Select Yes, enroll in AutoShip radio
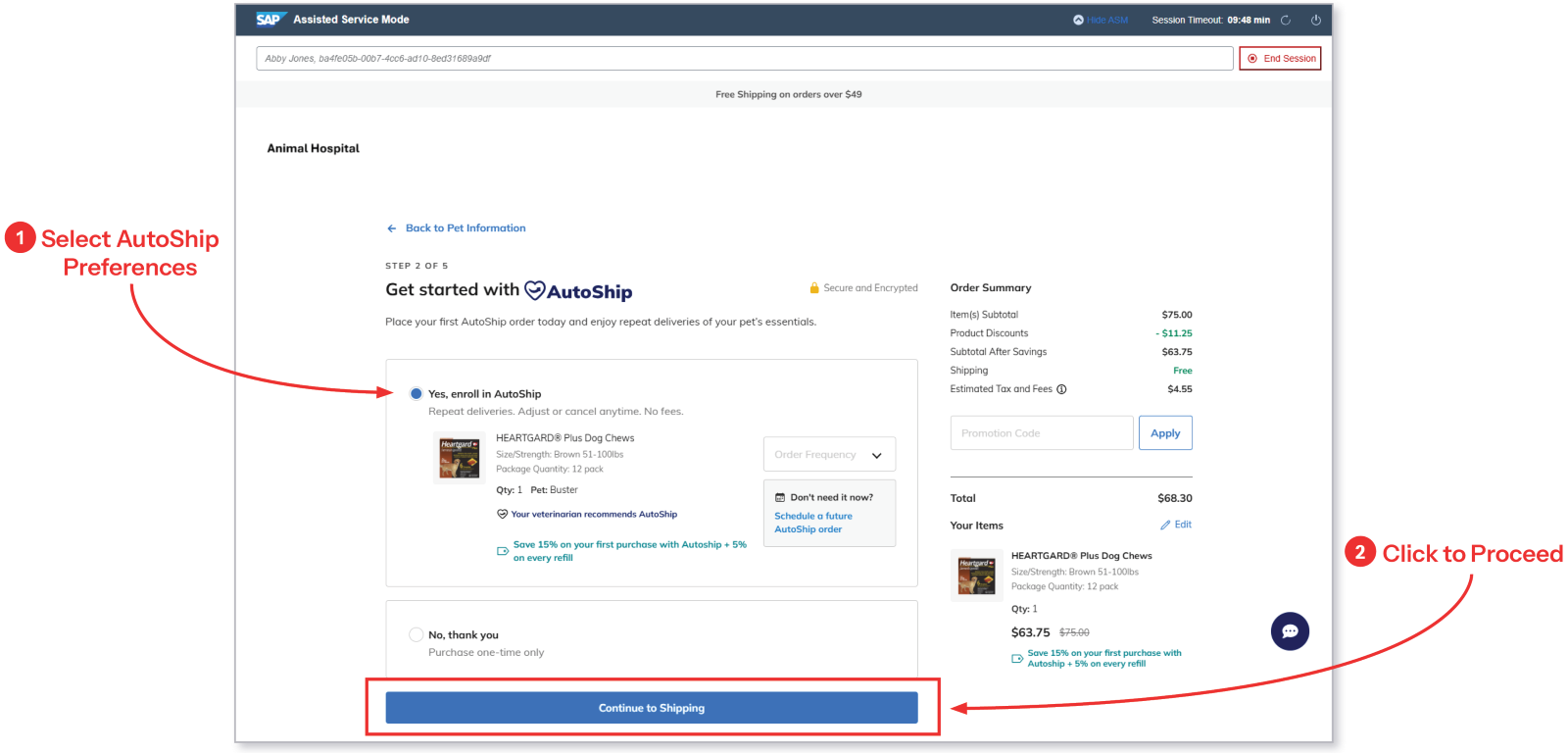Viewport: 1568px width, 753px height. coord(416,393)
